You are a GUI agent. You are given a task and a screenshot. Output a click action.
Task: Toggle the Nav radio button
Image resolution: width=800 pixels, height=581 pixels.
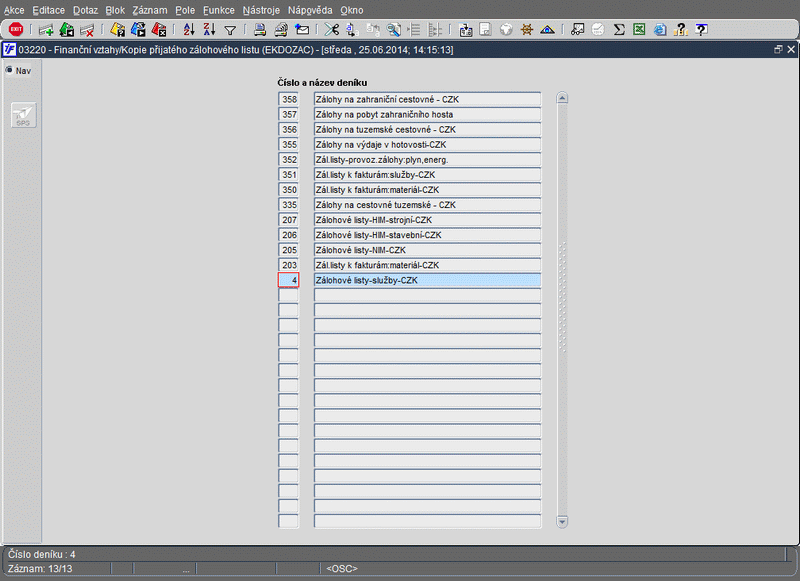tap(9, 70)
